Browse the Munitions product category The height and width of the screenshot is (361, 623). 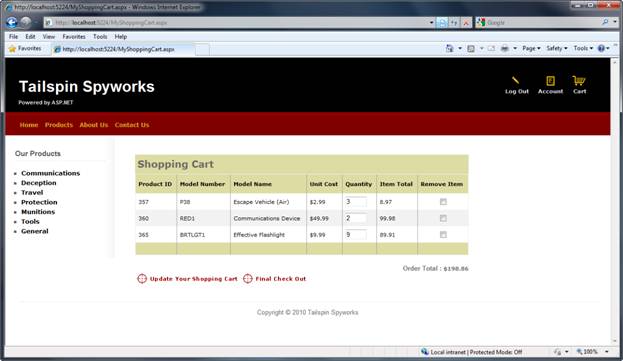pos(38,212)
